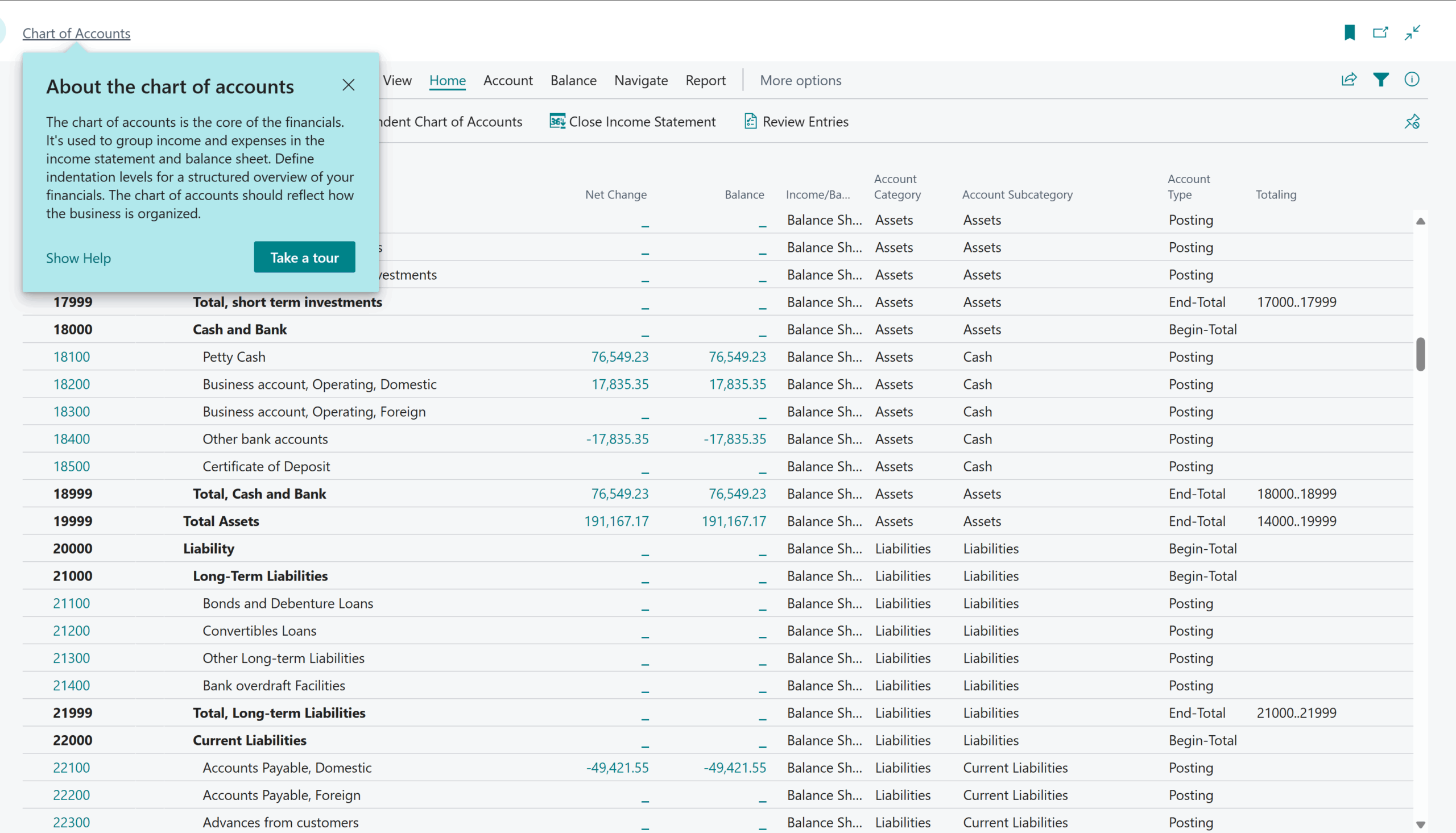The image size is (1456, 833).
Task: Click the Total, short term investments name
Action: (x=287, y=302)
